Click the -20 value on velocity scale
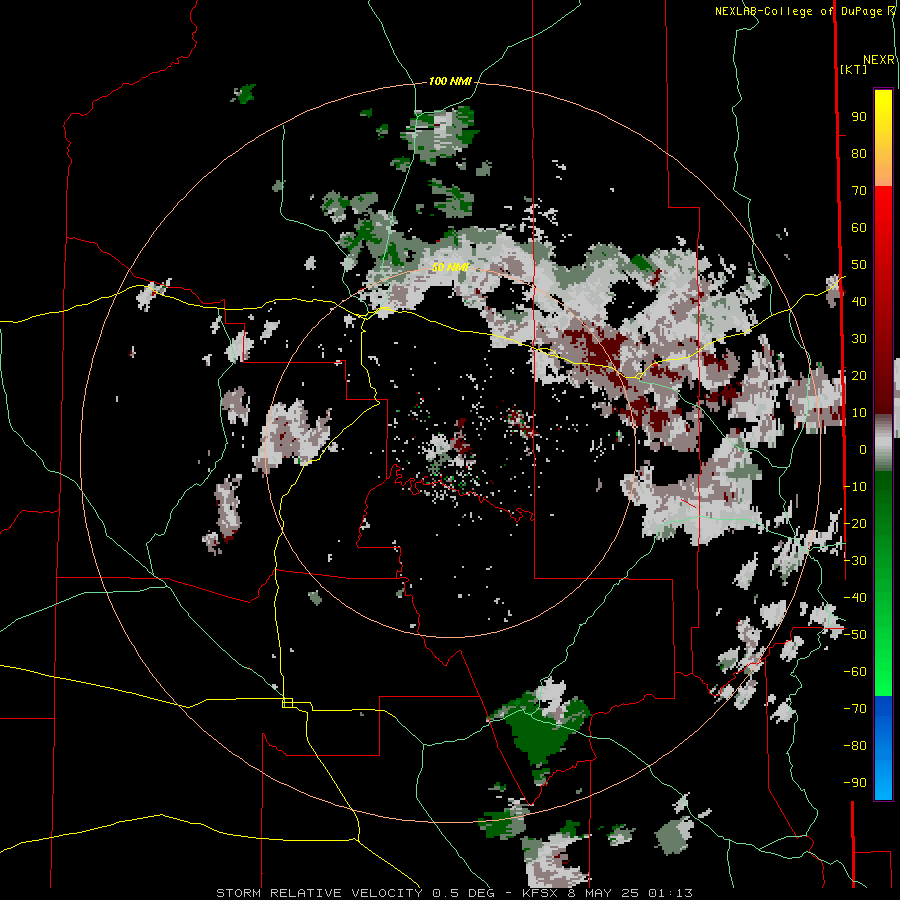 [855, 523]
